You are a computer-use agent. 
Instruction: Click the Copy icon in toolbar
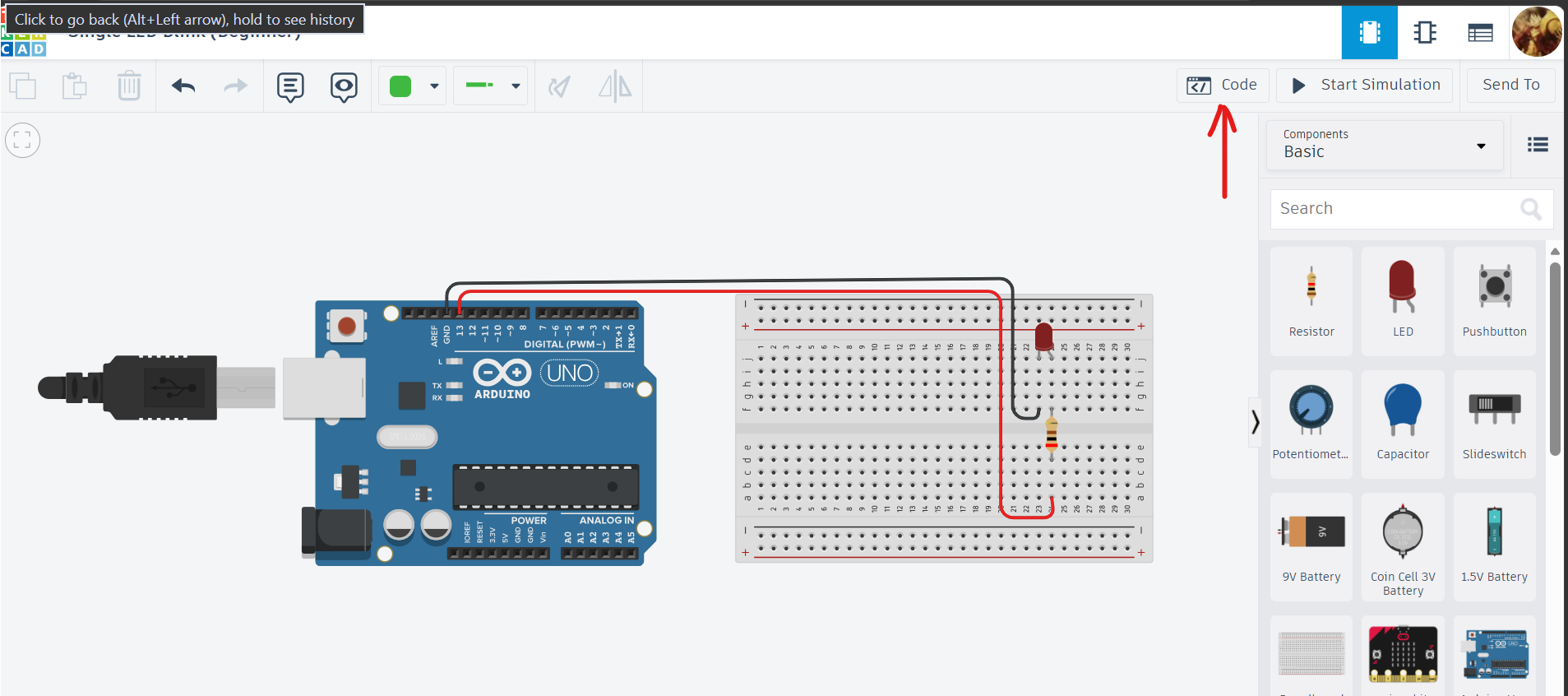pyautogui.click(x=23, y=86)
